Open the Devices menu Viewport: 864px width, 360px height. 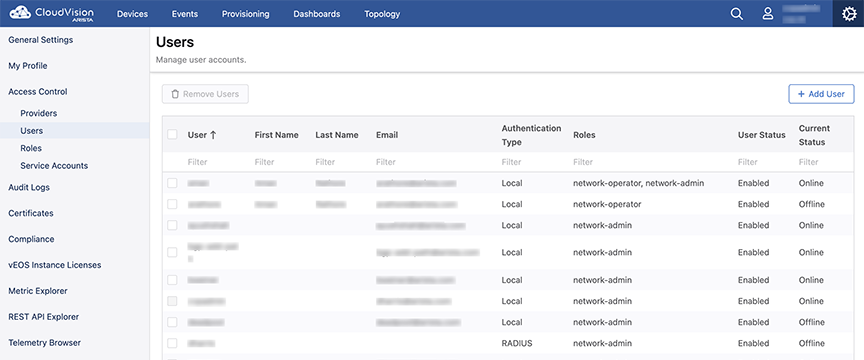pyautogui.click(x=132, y=14)
